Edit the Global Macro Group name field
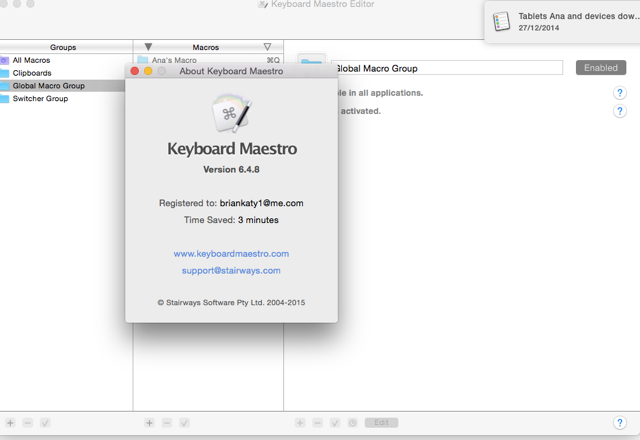The image size is (640, 440). pos(447,68)
